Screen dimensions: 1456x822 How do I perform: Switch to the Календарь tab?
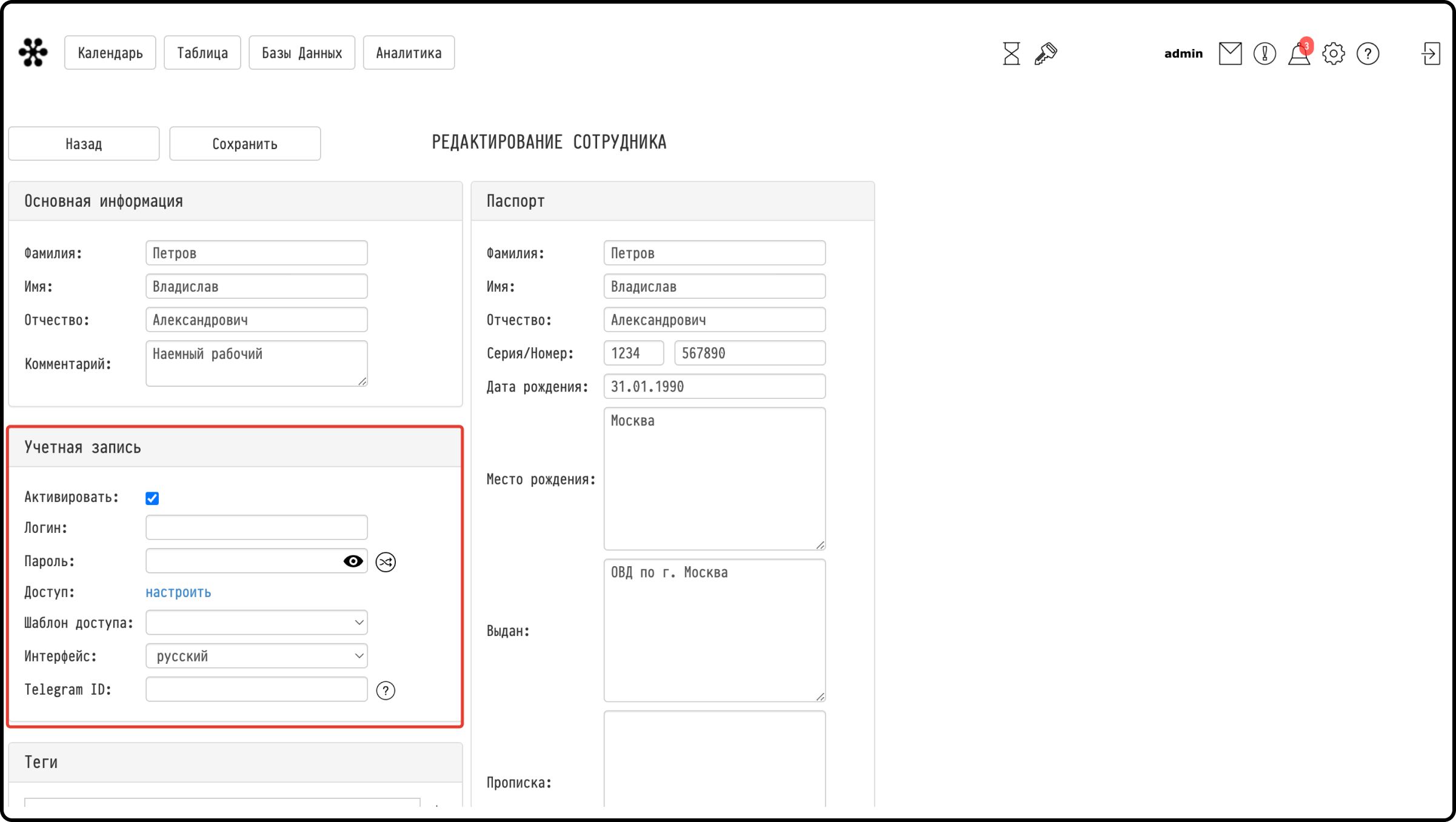tap(110, 53)
